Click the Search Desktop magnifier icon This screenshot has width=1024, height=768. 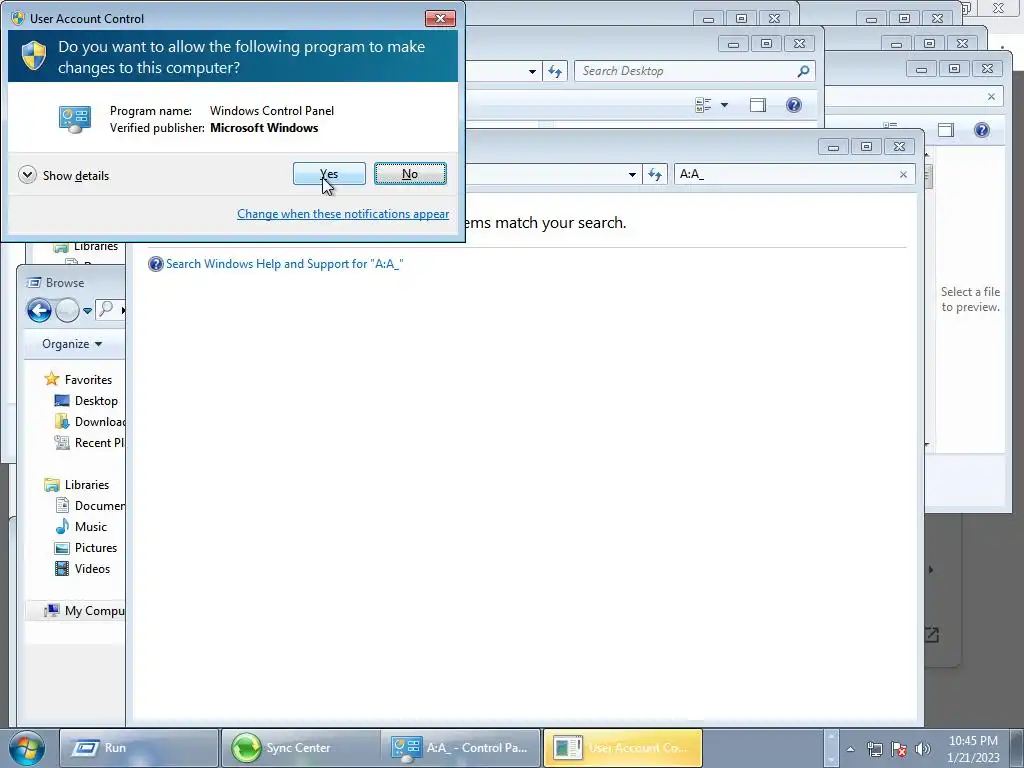[x=803, y=71]
